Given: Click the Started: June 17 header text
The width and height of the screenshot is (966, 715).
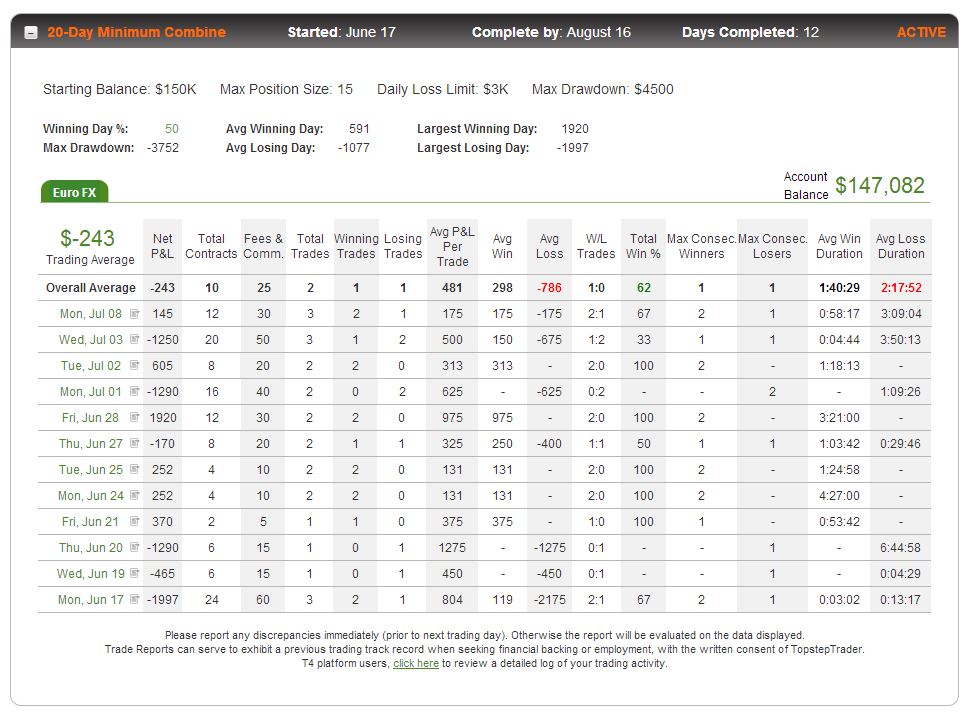Looking at the screenshot, I should click(x=341, y=32).
